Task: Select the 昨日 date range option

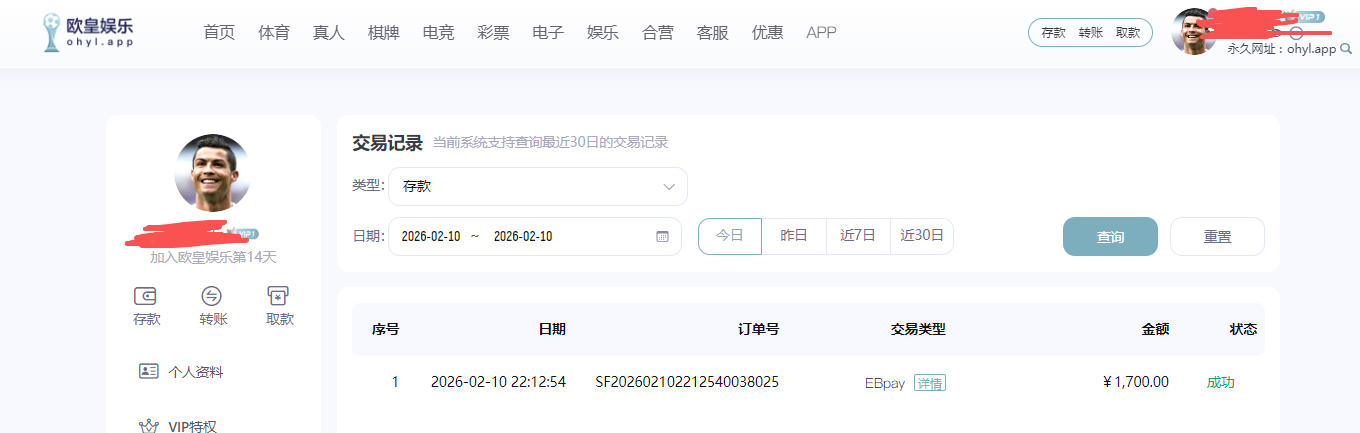Action: pyautogui.click(x=794, y=236)
